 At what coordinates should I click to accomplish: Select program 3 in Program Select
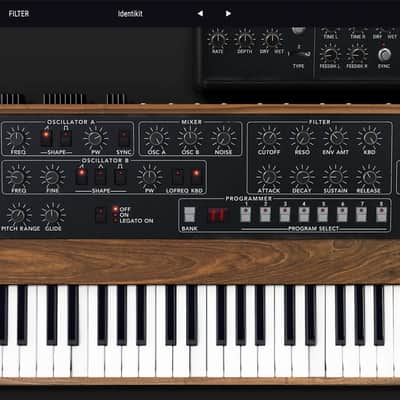click(285, 214)
